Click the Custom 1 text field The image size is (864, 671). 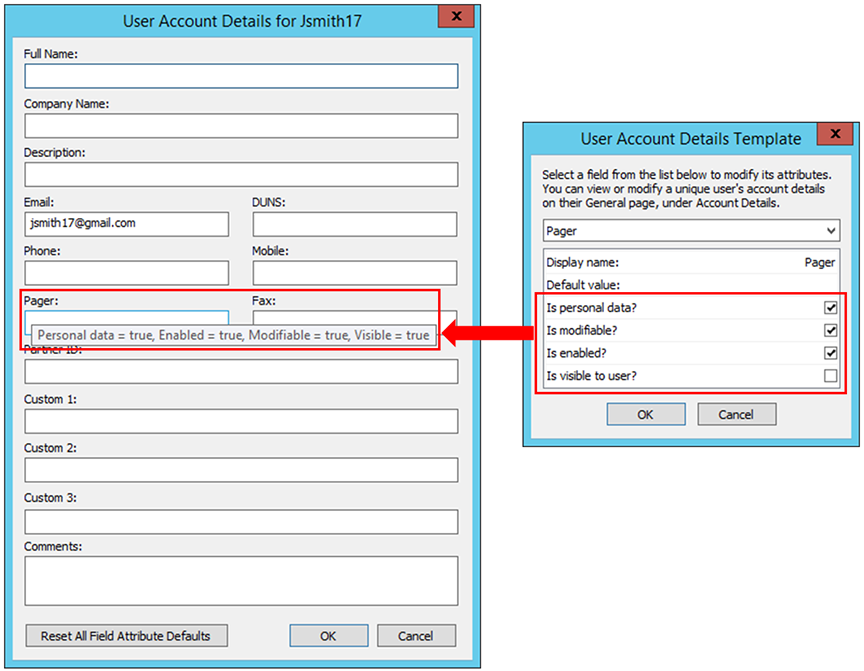(x=241, y=421)
